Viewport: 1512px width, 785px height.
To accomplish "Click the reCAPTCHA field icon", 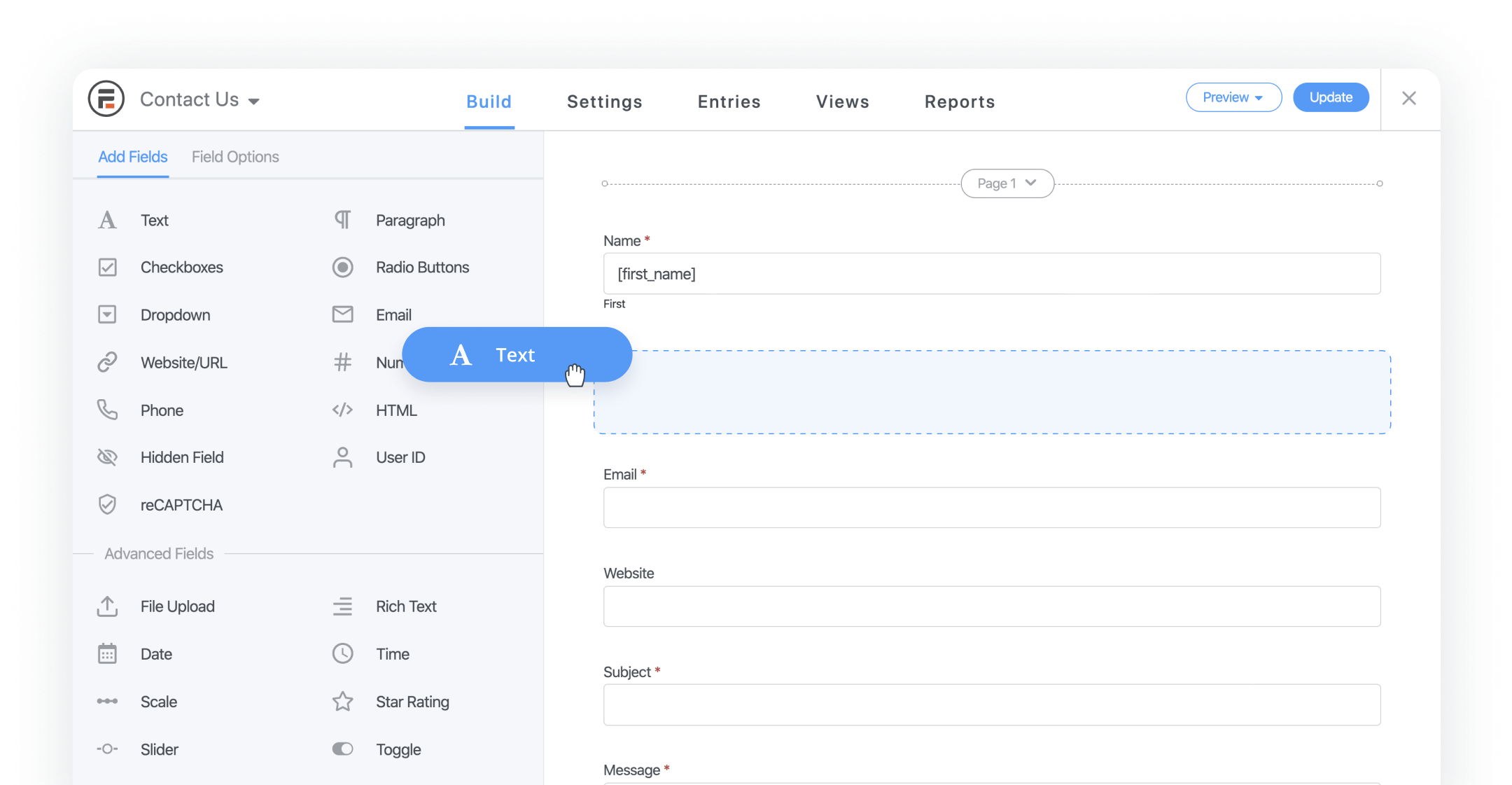I will (x=108, y=505).
